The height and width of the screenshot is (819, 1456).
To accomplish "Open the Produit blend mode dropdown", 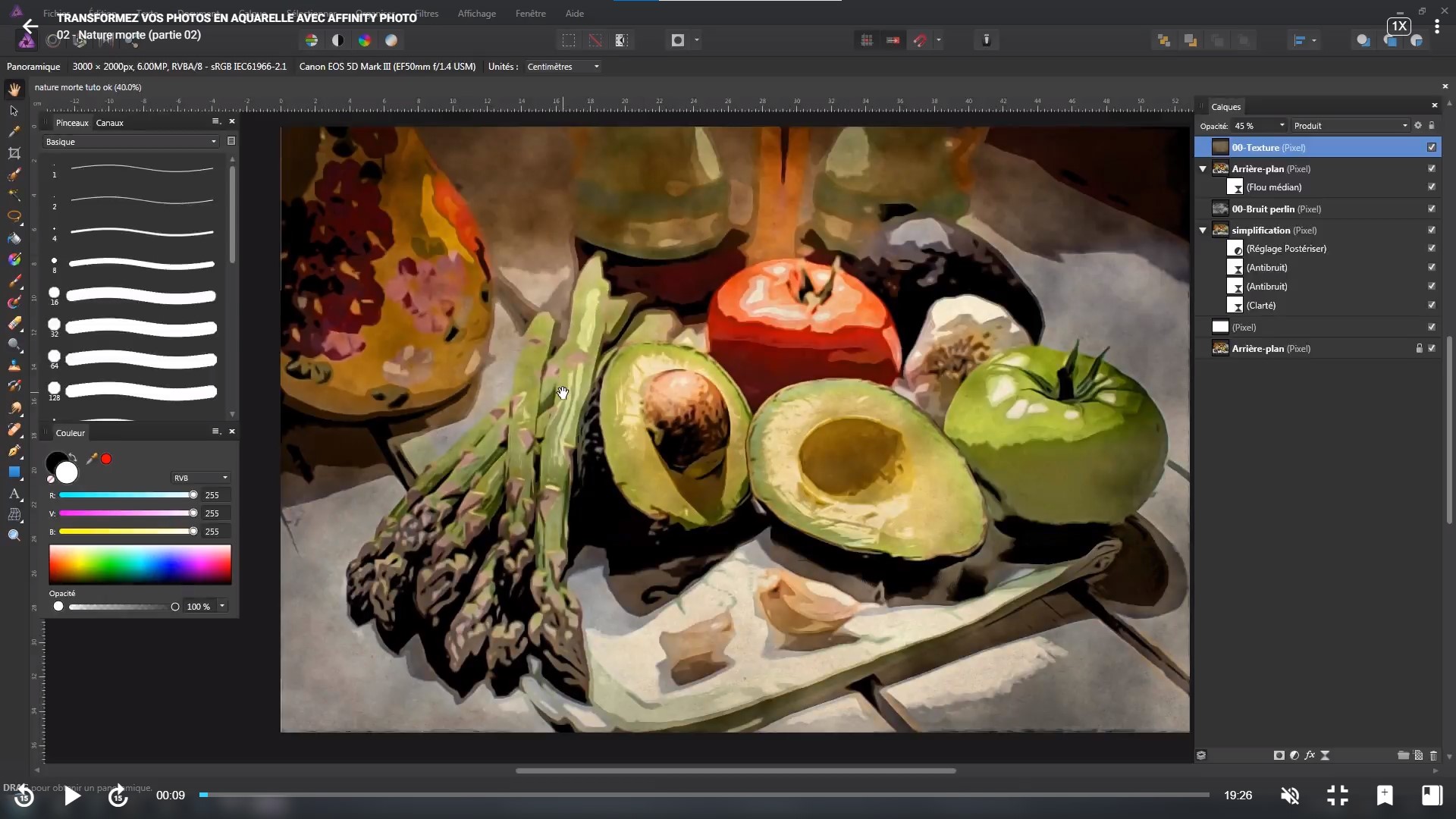I will pos(1350,126).
